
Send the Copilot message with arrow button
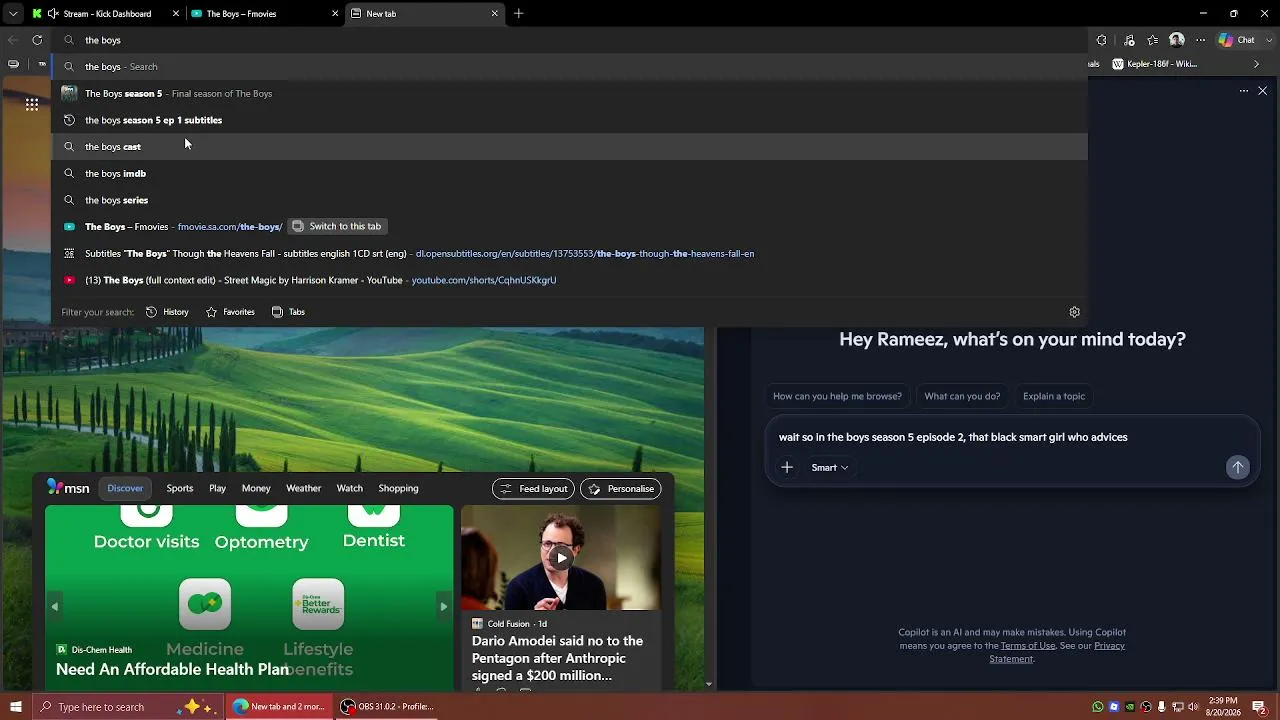click(1238, 467)
